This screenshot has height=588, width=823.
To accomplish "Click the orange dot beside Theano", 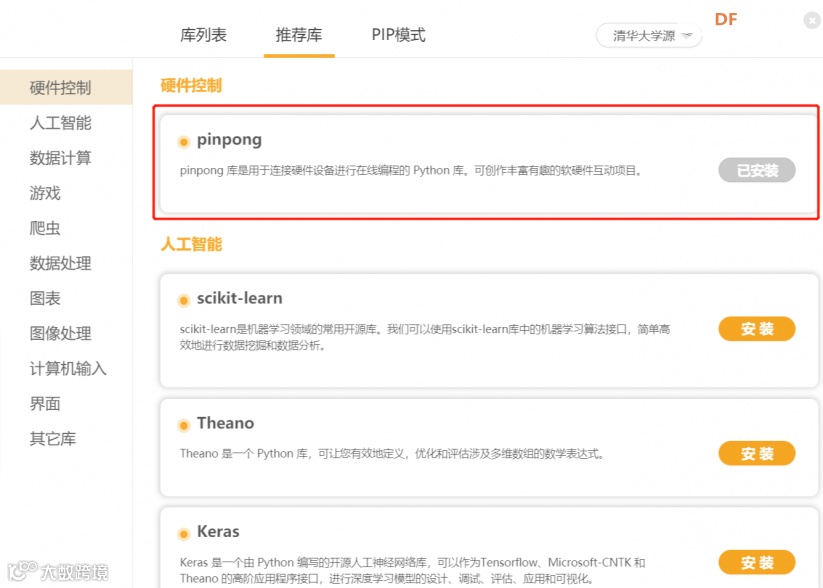I will [184, 425].
